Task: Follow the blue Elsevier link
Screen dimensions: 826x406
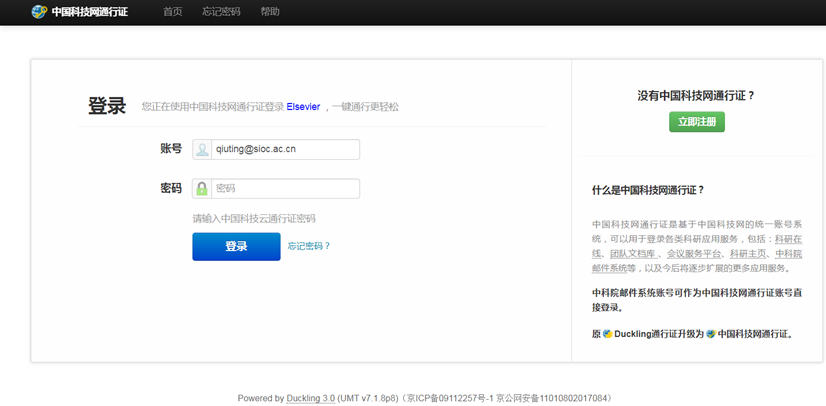Action: tap(303, 106)
